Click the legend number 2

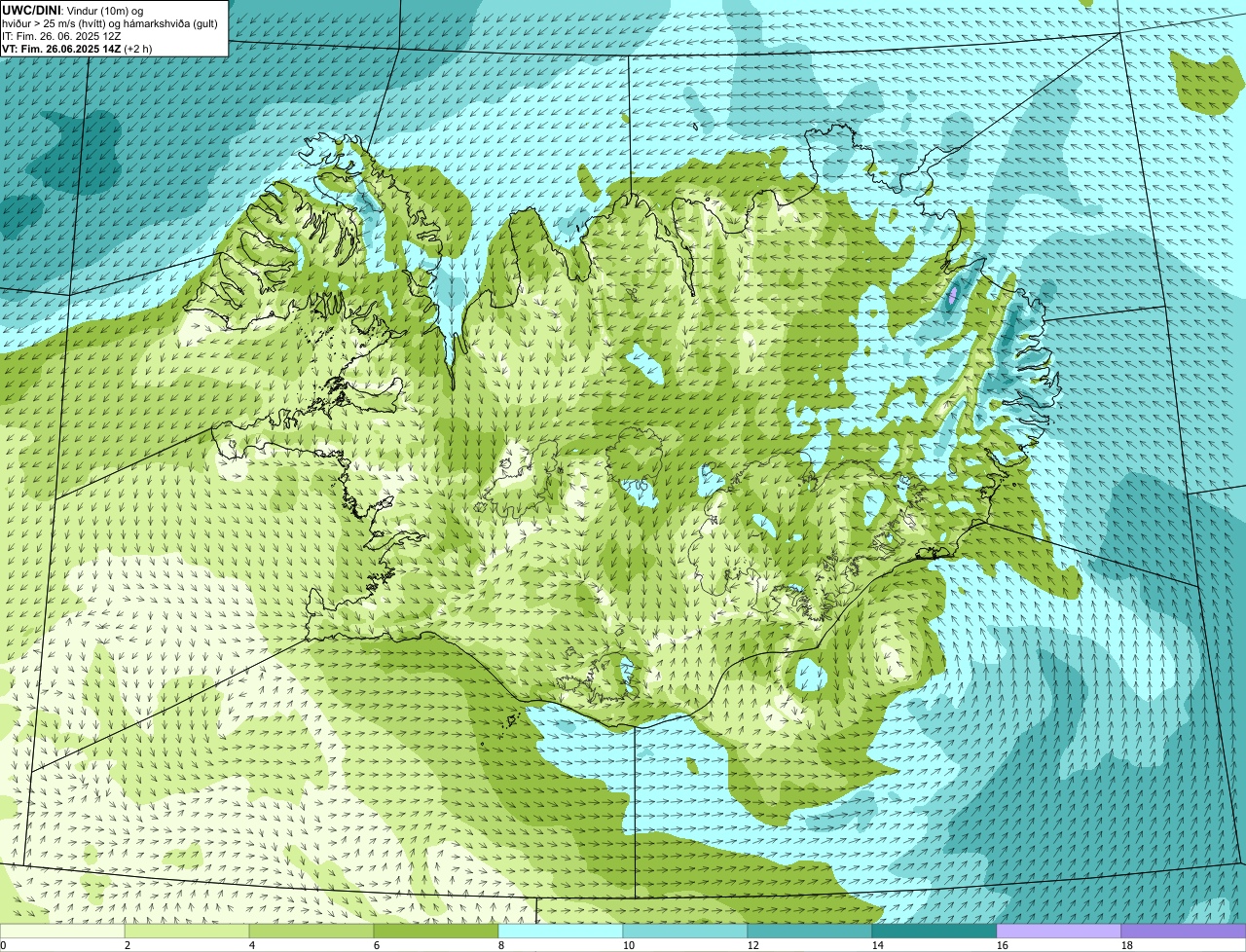(128, 945)
